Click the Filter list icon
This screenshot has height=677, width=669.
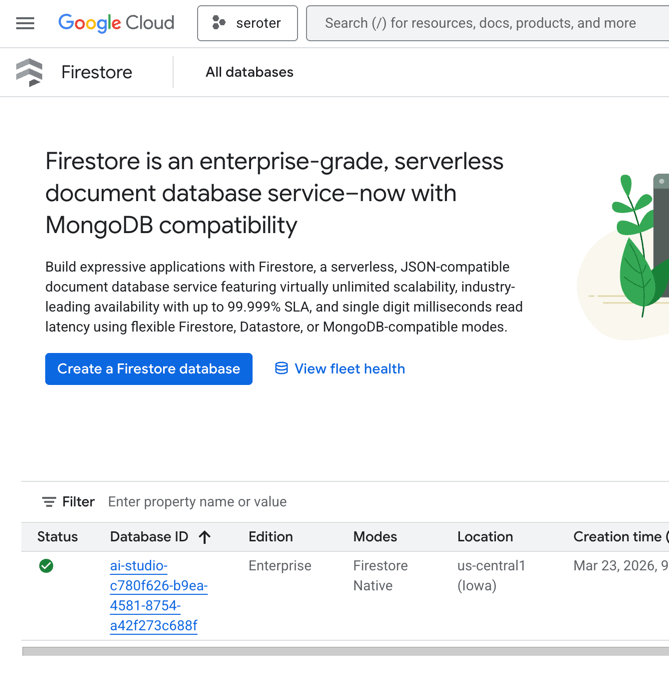(49, 502)
